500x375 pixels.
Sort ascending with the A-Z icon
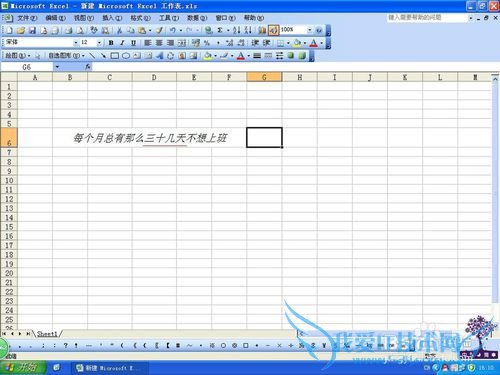click(236, 30)
